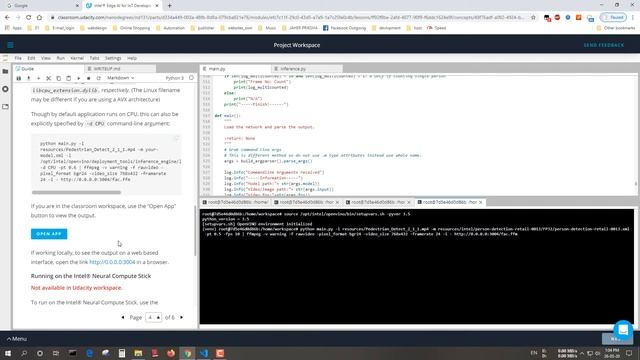Open the Help menu
This screenshot has width=640, height=360.
(x=131, y=58)
